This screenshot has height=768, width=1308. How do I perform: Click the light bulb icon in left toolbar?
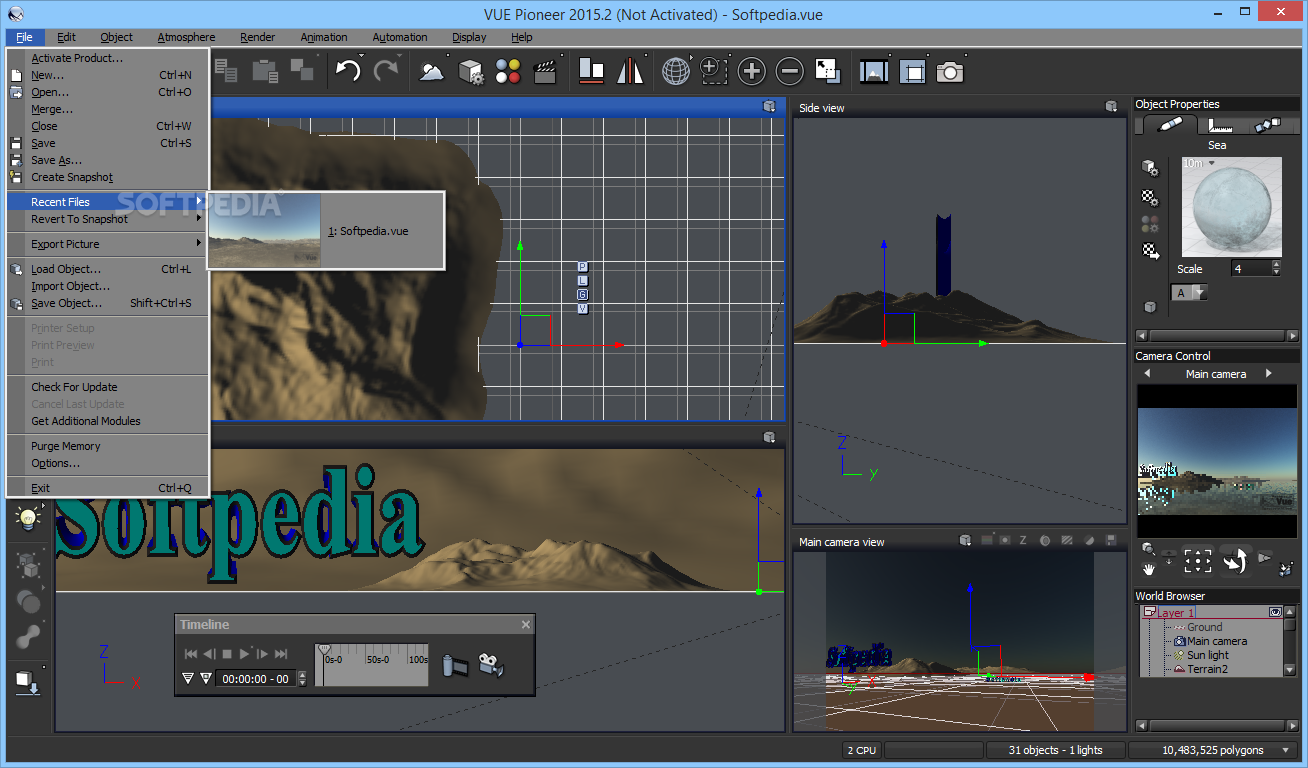(27, 517)
